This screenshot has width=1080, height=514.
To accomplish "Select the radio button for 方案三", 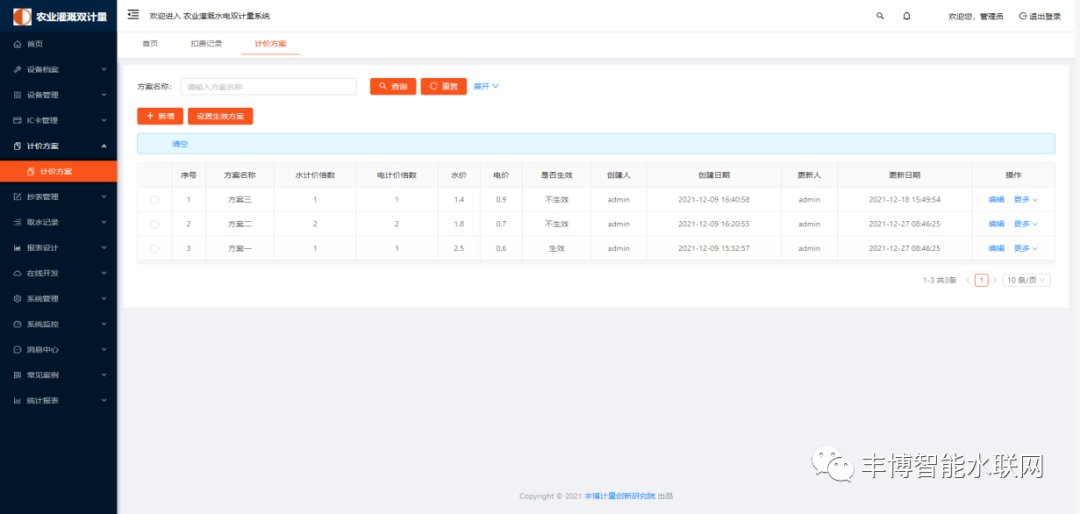I will [x=154, y=200].
